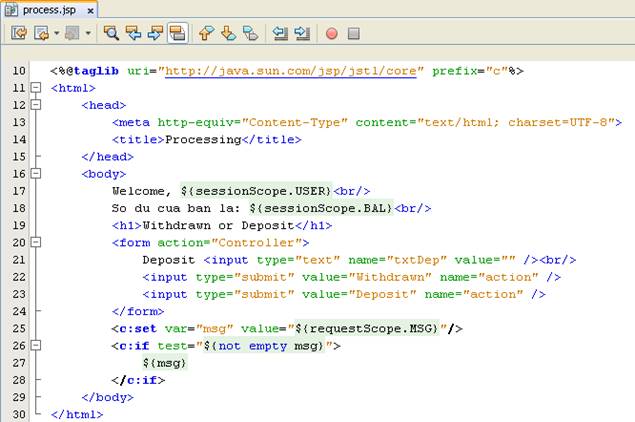Click 'charset=UTF-8' content value
The height and width of the screenshot is (422, 635).
tap(558, 122)
